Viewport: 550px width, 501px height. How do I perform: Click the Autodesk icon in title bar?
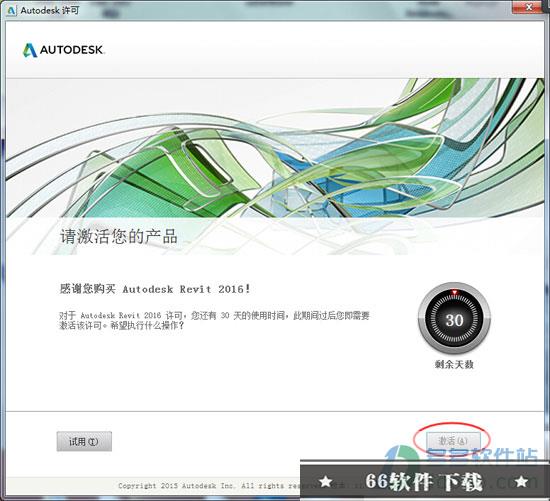click(11, 11)
